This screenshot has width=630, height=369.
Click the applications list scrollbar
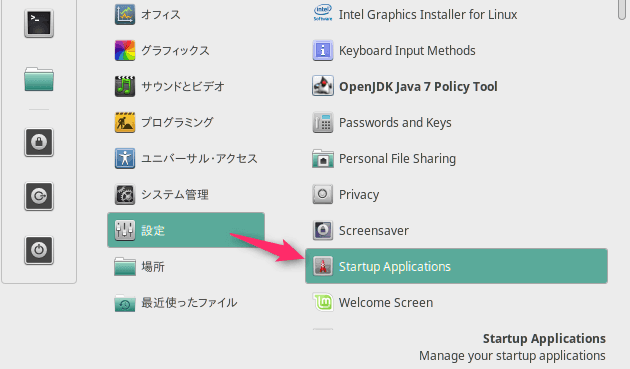tap(622, 9)
